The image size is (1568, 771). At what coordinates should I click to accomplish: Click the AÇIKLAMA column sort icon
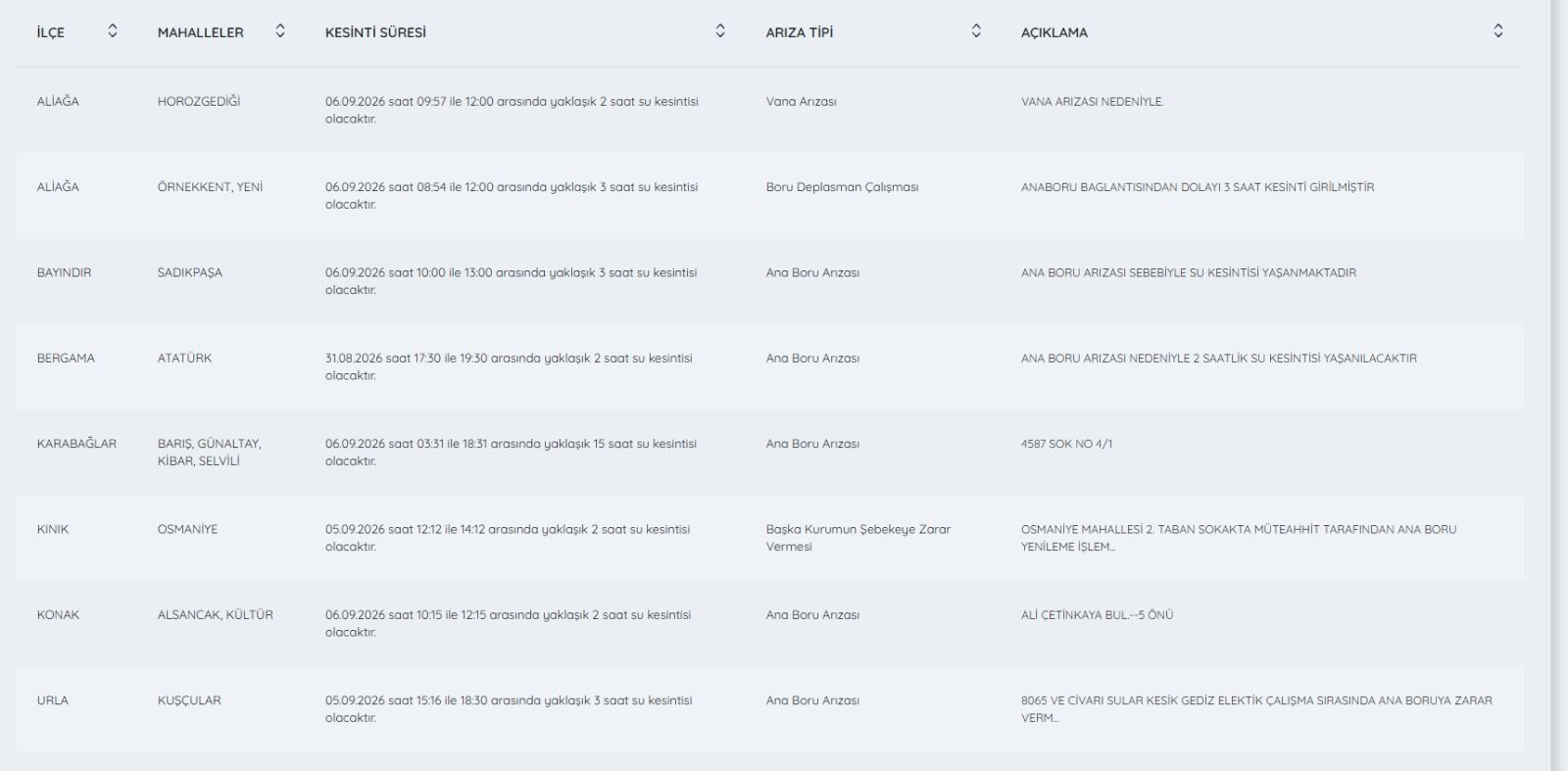(1498, 31)
